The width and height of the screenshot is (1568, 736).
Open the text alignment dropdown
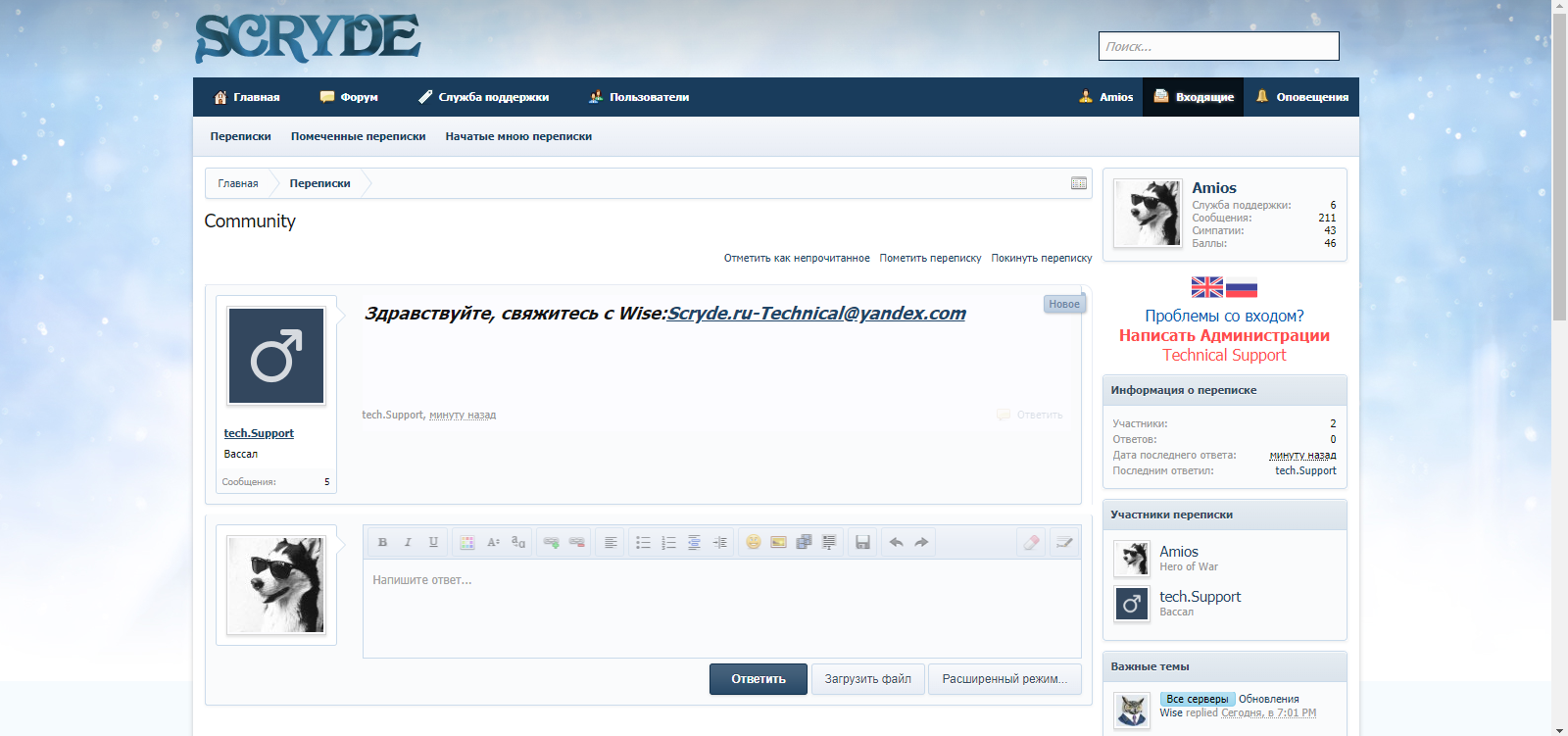pyautogui.click(x=610, y=542)
